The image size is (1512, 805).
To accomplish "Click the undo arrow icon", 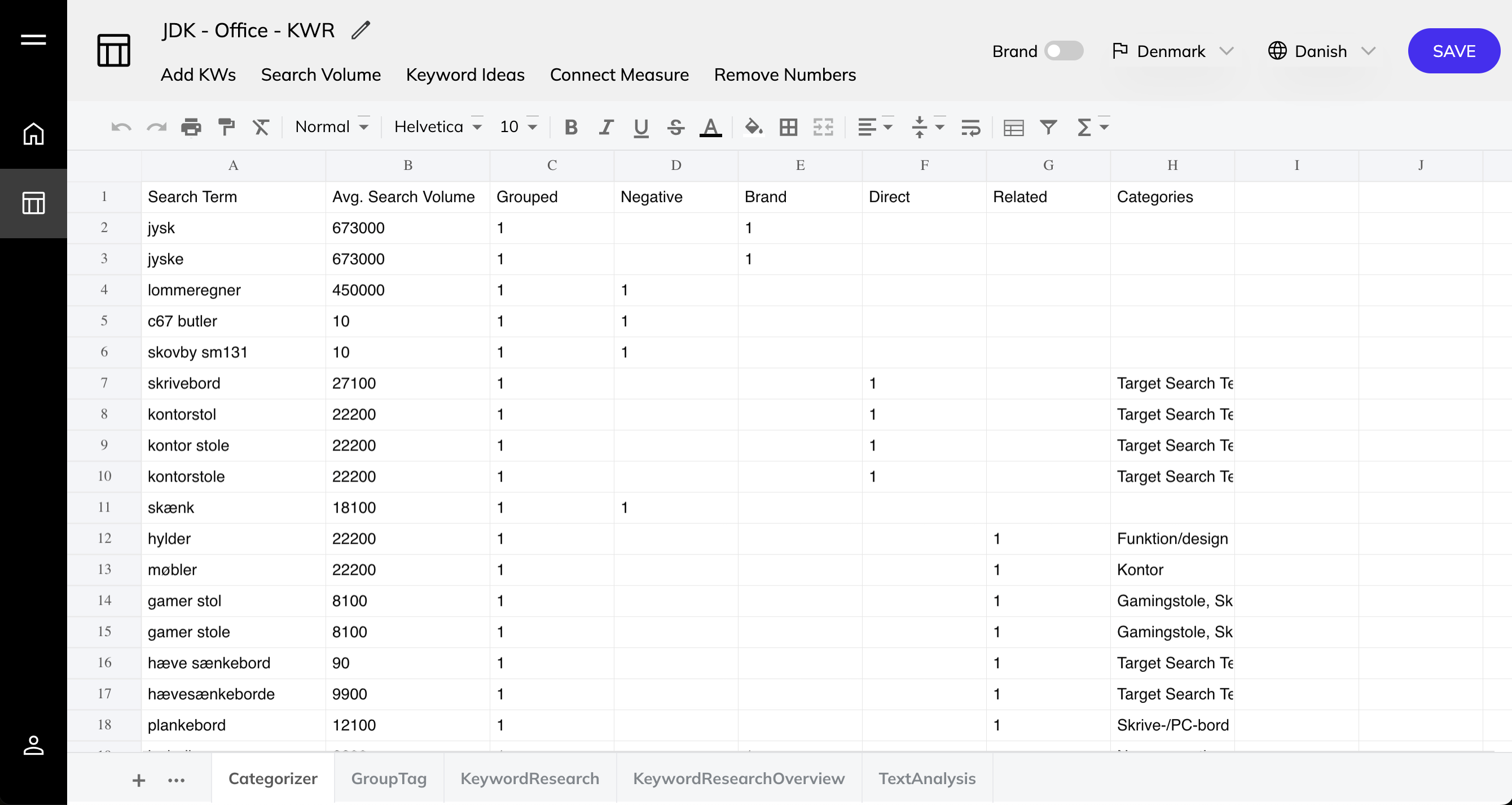I will (x=120, y=127).
